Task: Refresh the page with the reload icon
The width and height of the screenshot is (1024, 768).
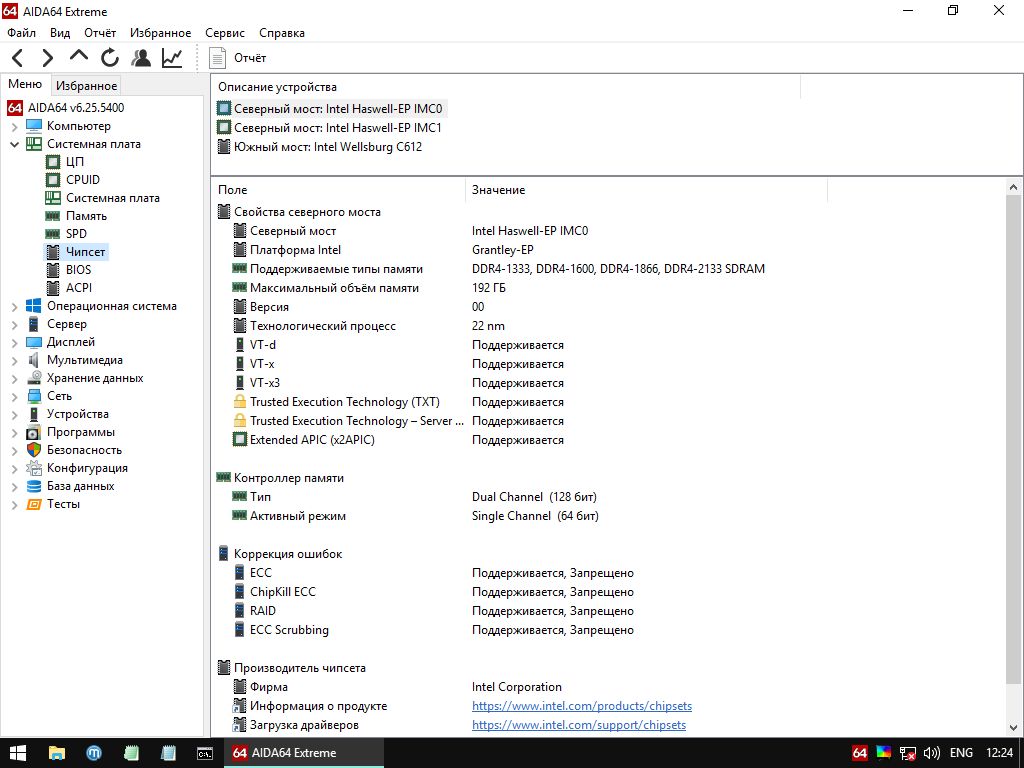Action: coord(110,58)
